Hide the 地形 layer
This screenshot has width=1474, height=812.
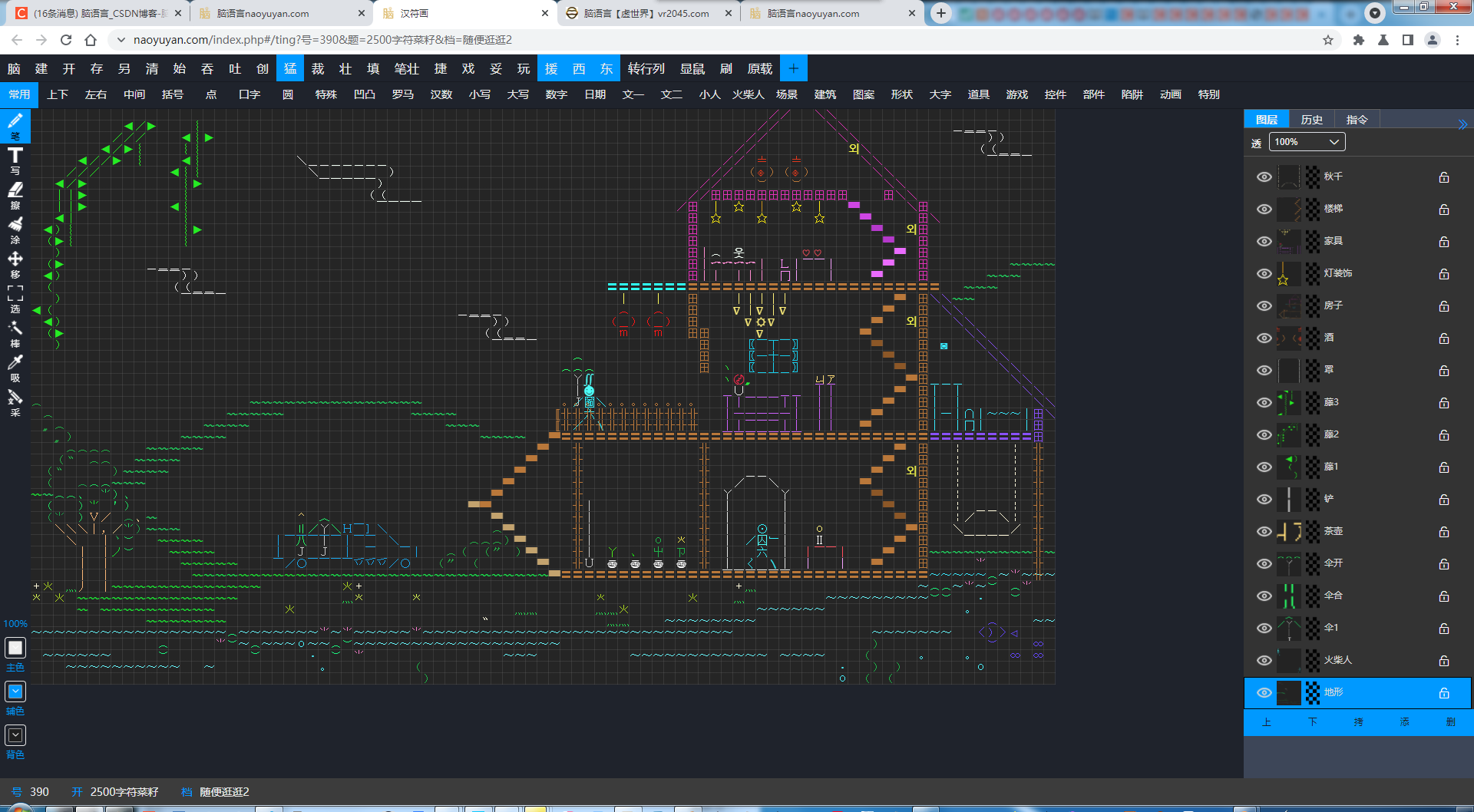[1264, 693]
